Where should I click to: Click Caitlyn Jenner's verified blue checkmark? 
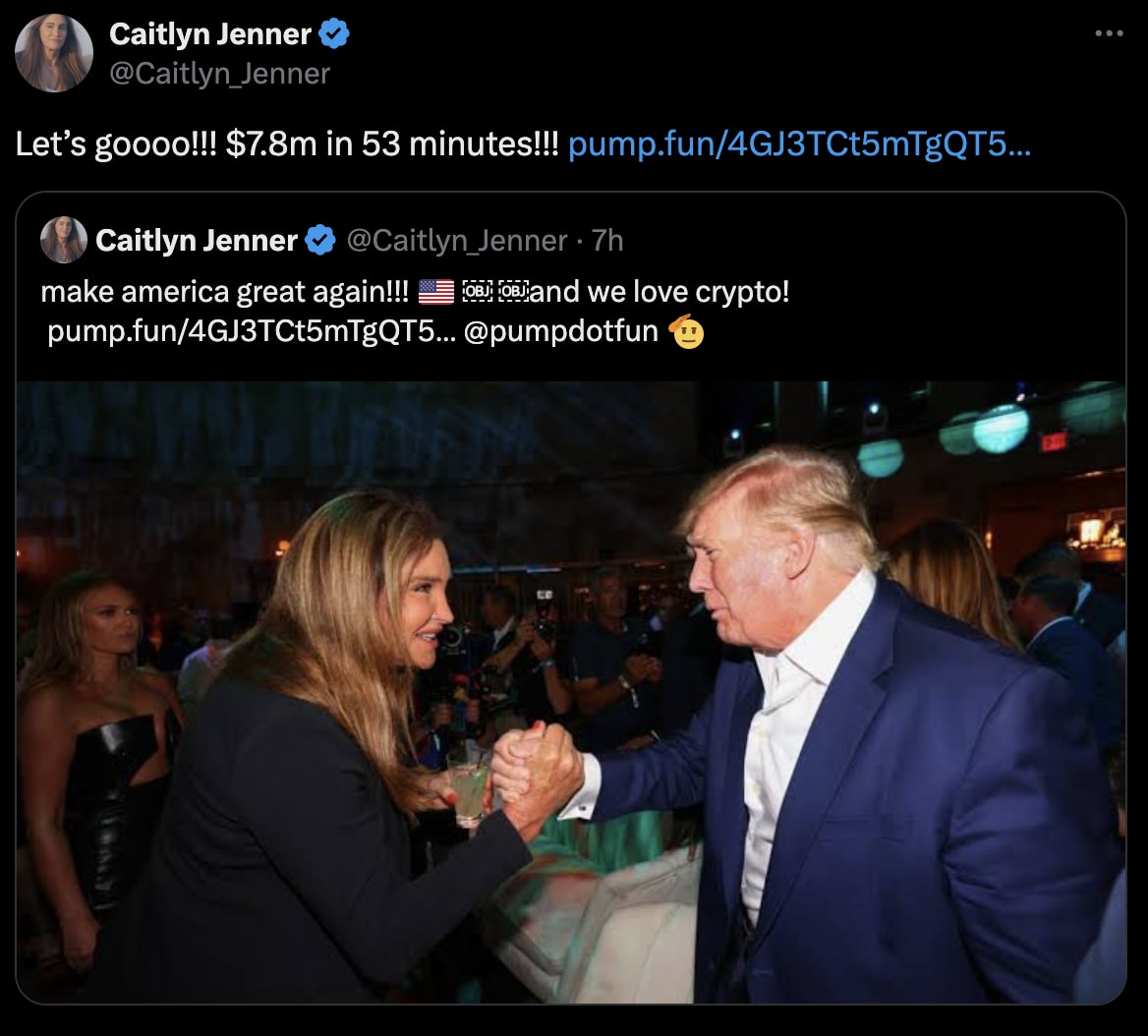332,32
